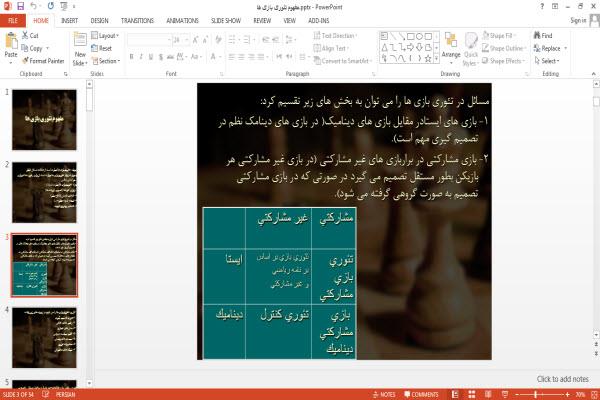The width and height of the screenshot is (600, 400).
Task: Open Ribbon Display Options
Action: pos(555,7)
